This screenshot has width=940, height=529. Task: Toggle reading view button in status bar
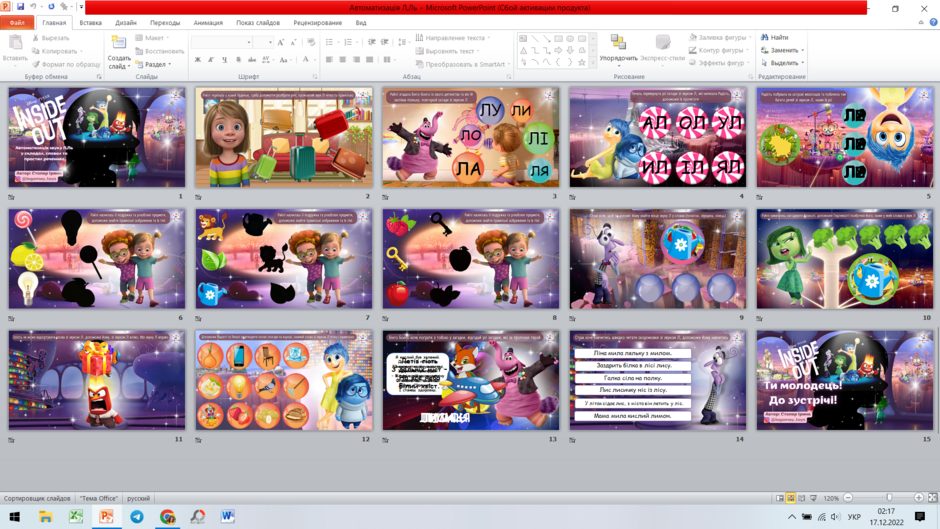click(802, 498)
